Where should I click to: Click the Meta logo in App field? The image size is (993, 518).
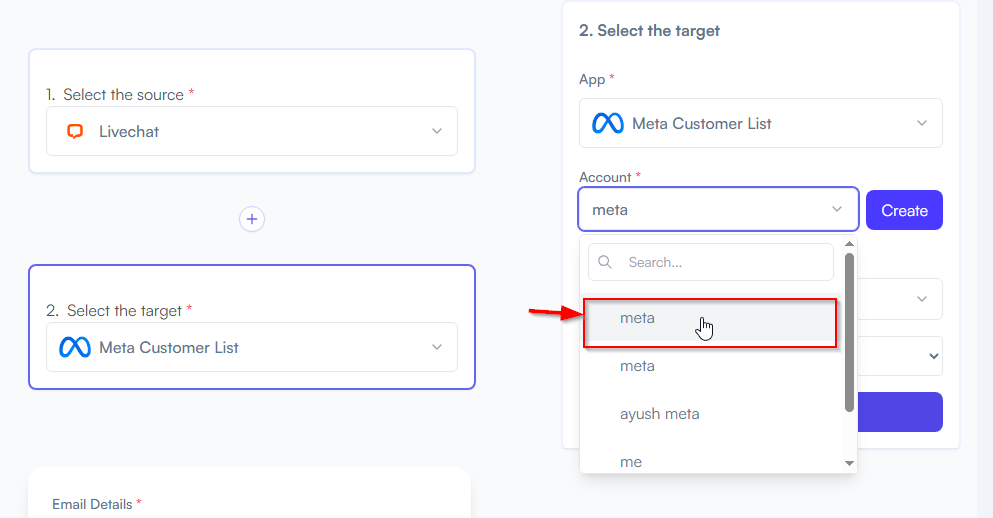(608, 123)
